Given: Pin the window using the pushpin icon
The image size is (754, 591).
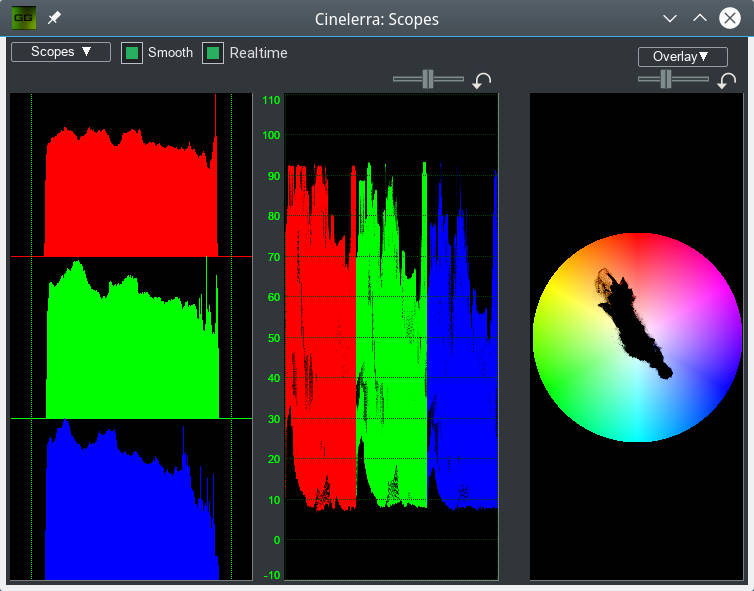Looking at the screenshot, I should point(54,18).
